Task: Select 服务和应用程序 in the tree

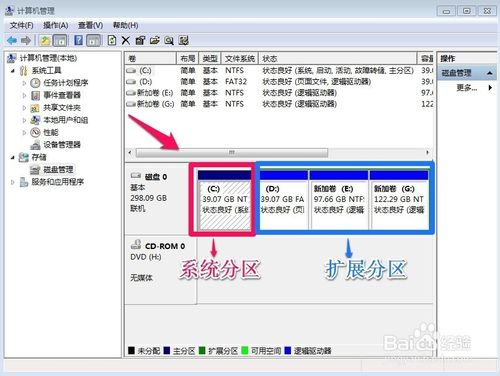Action: (x=57, y=182)
